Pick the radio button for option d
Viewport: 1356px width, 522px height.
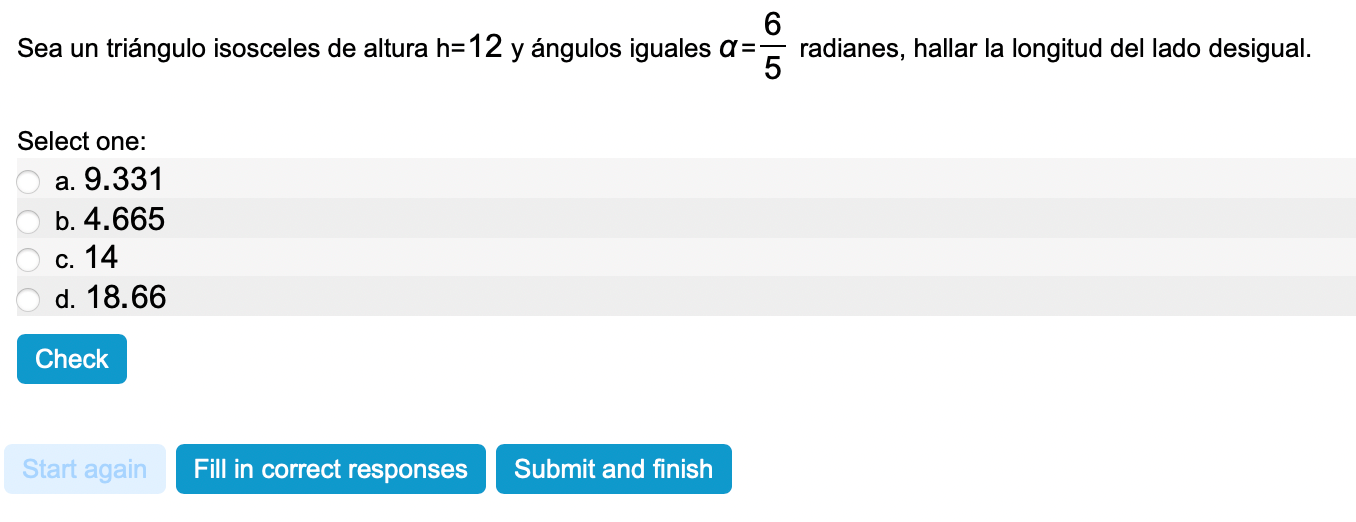[x=27, y=299]
